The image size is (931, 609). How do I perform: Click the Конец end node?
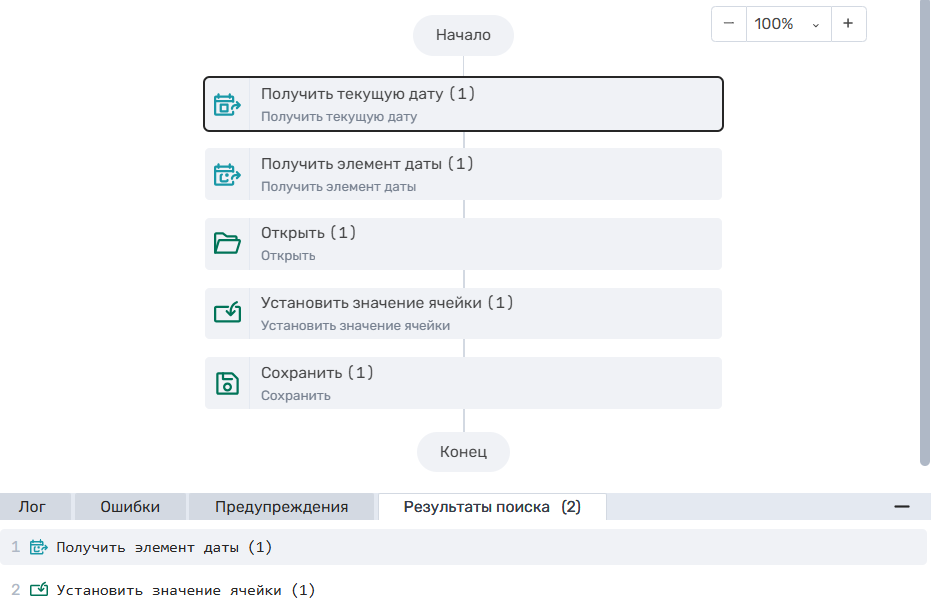[463, 452]
